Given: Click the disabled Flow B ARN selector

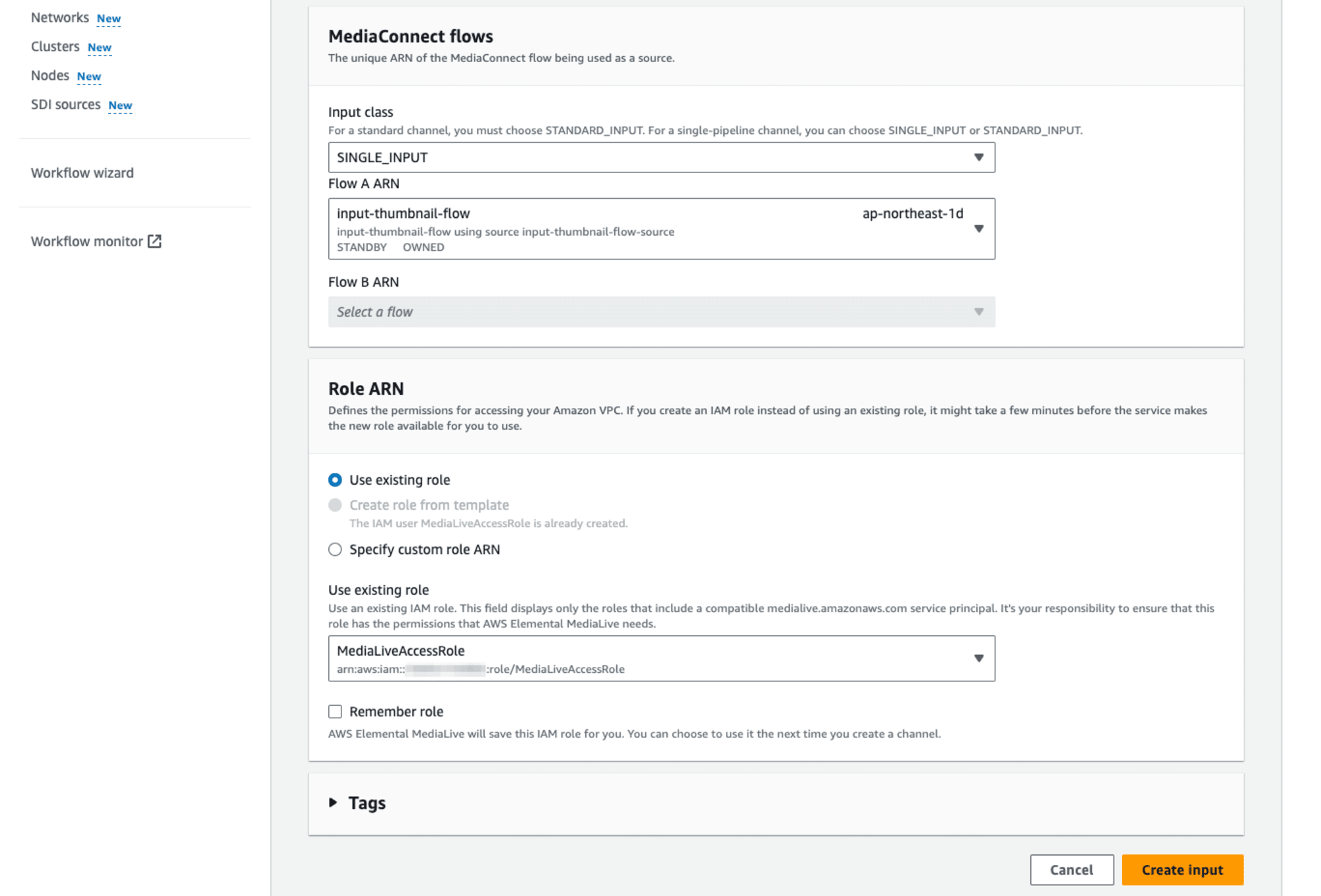Looking at the screenshot, I should [x=661, y=312].
